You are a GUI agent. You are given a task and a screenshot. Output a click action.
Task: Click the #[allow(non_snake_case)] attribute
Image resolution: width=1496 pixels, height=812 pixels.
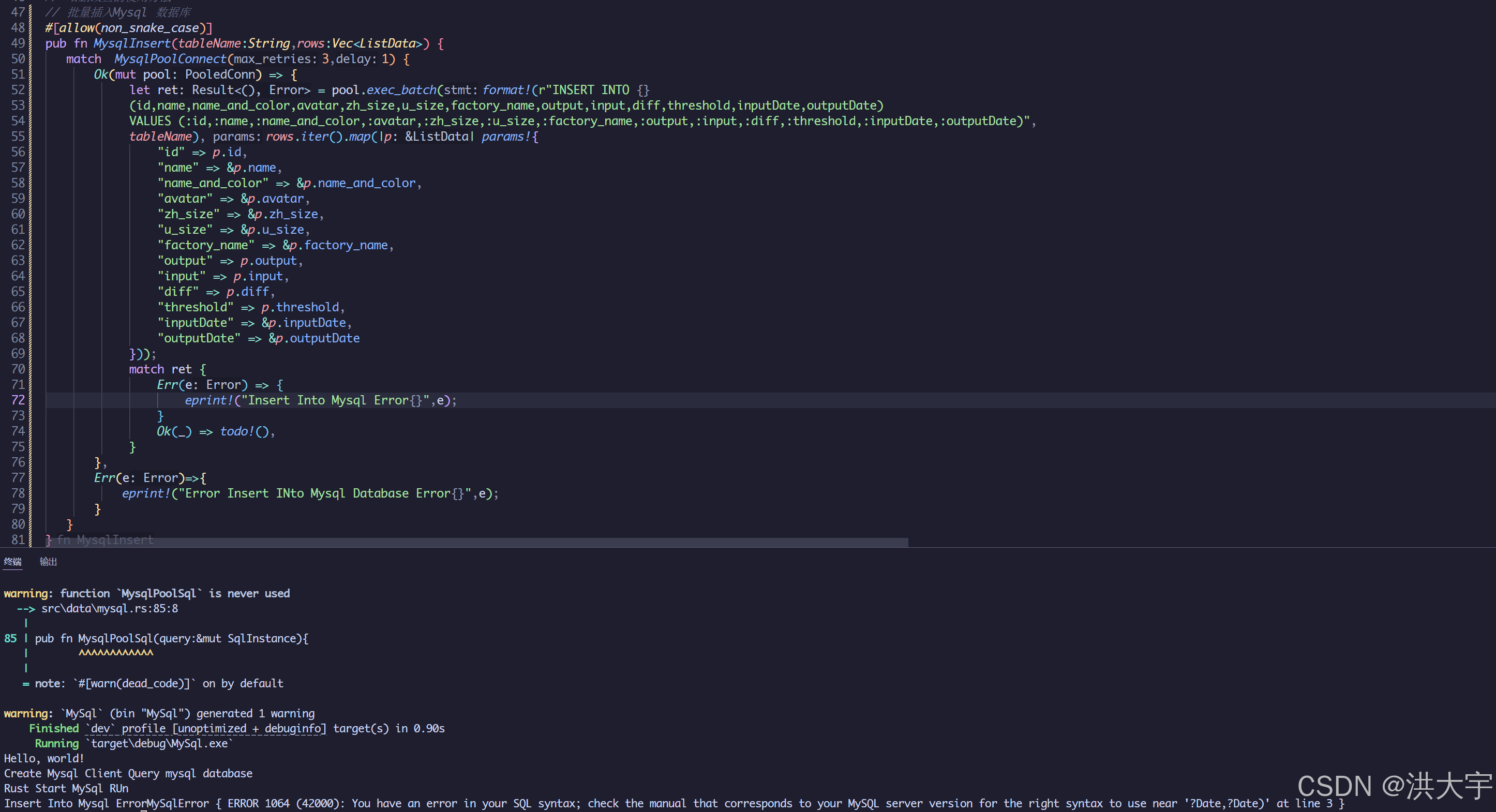point(129,28)
